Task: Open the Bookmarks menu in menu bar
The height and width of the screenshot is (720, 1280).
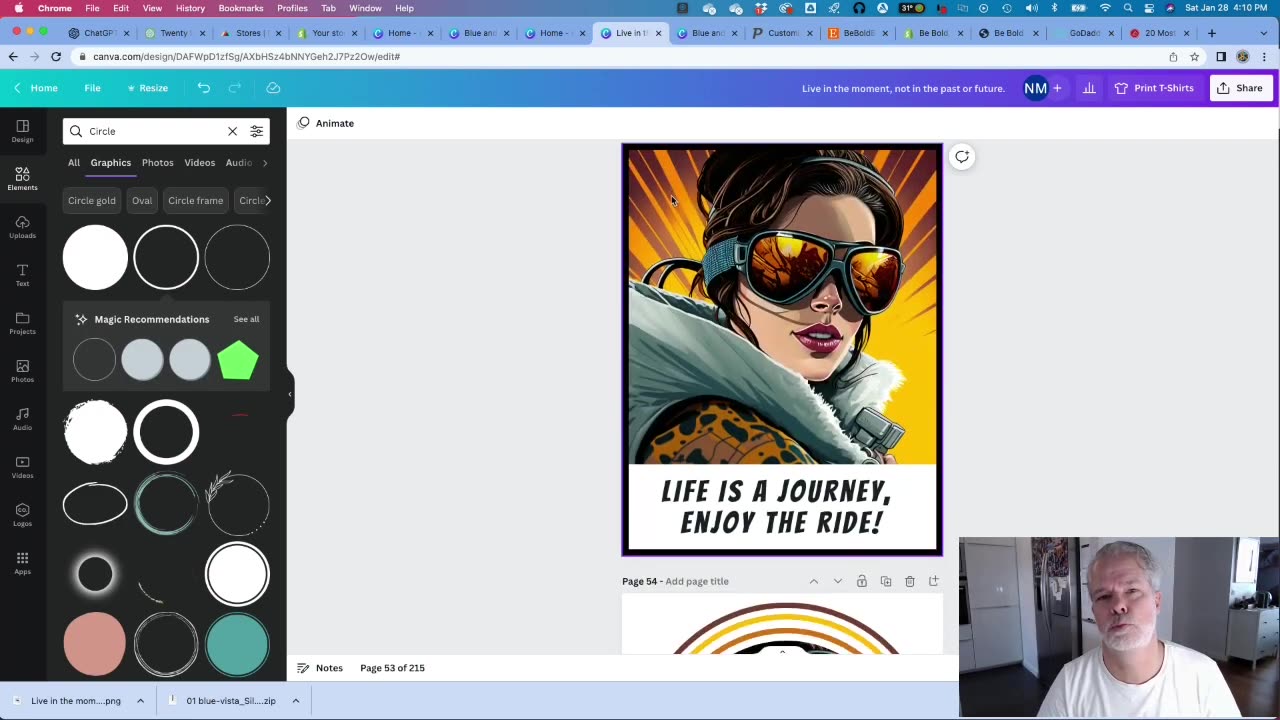Action: (x=241, y=8)
